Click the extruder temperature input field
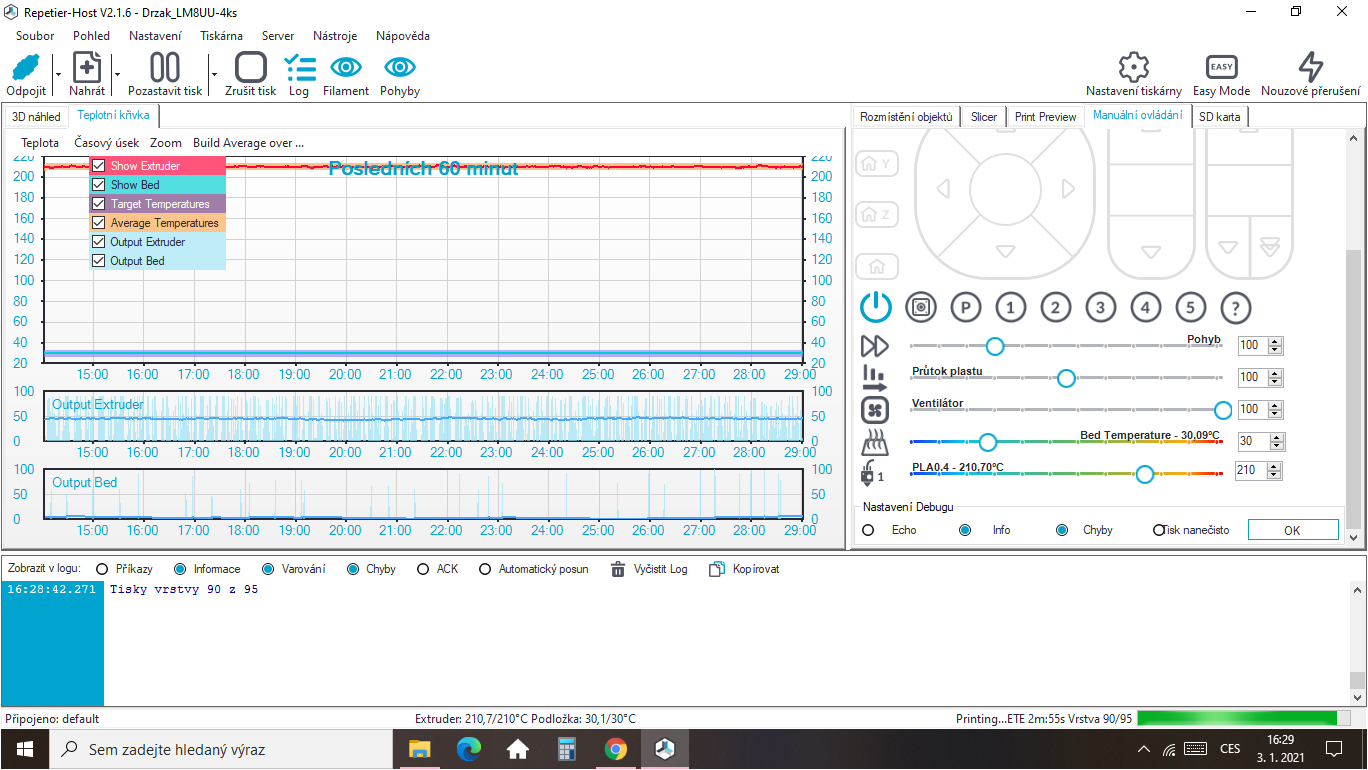The width and height of the screenshot is (1368, 770). (x=1250, y=471)
